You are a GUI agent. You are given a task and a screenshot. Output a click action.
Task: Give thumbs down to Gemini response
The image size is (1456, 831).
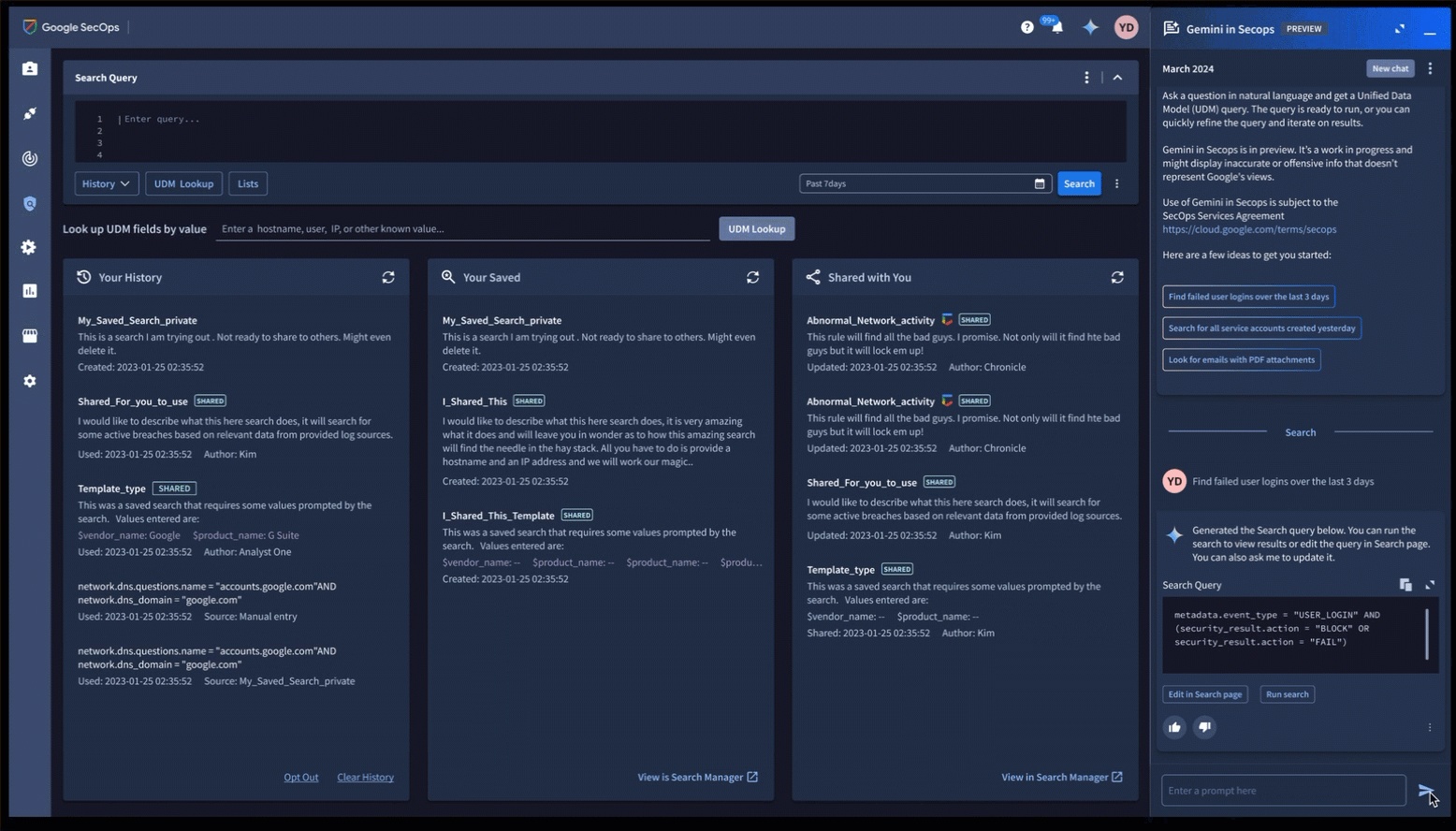click(1204, 727)
